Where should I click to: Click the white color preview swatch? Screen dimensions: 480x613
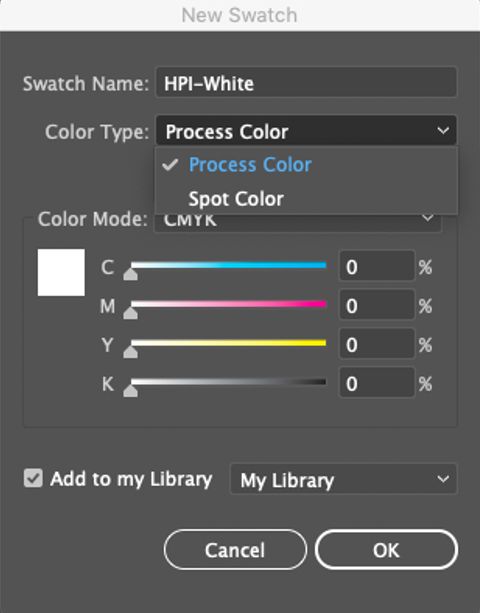[x=61, y=272]
